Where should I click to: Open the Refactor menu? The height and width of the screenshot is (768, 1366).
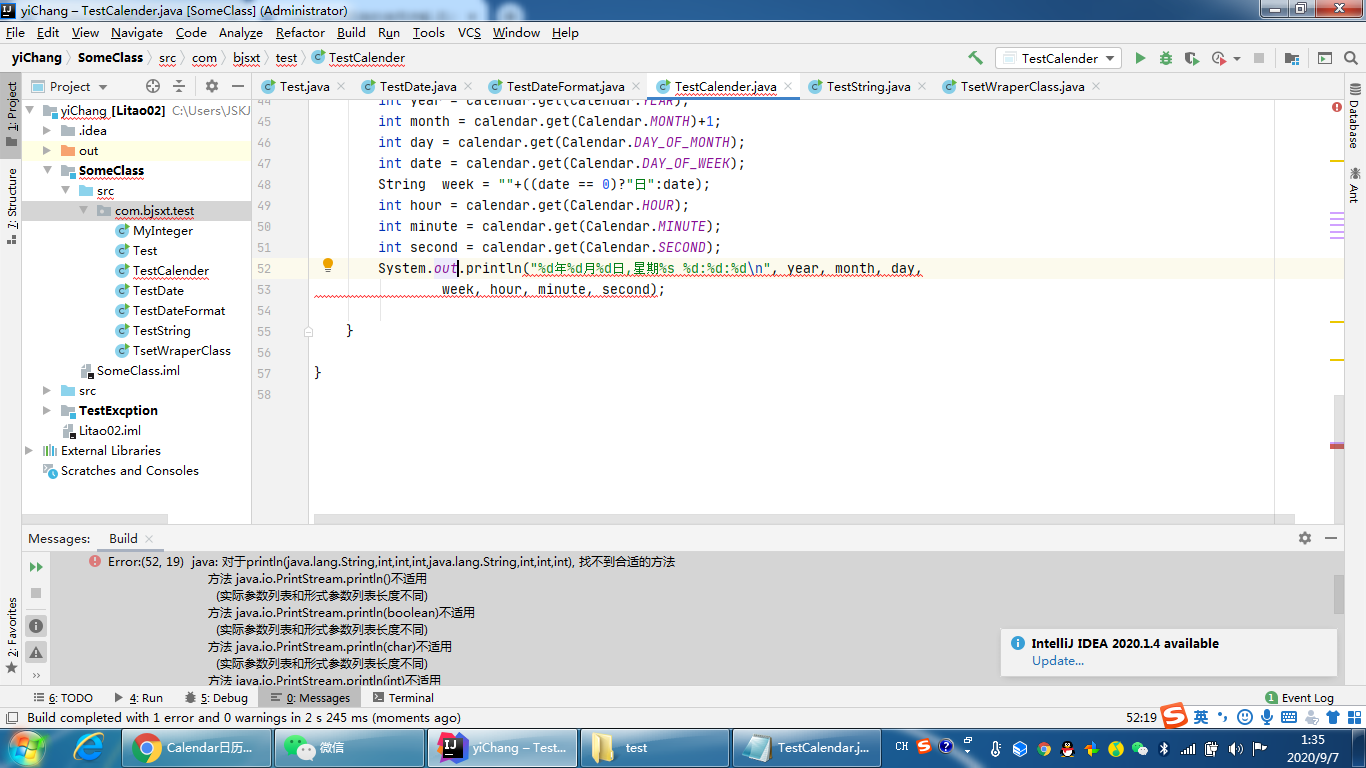pos(300,33)
